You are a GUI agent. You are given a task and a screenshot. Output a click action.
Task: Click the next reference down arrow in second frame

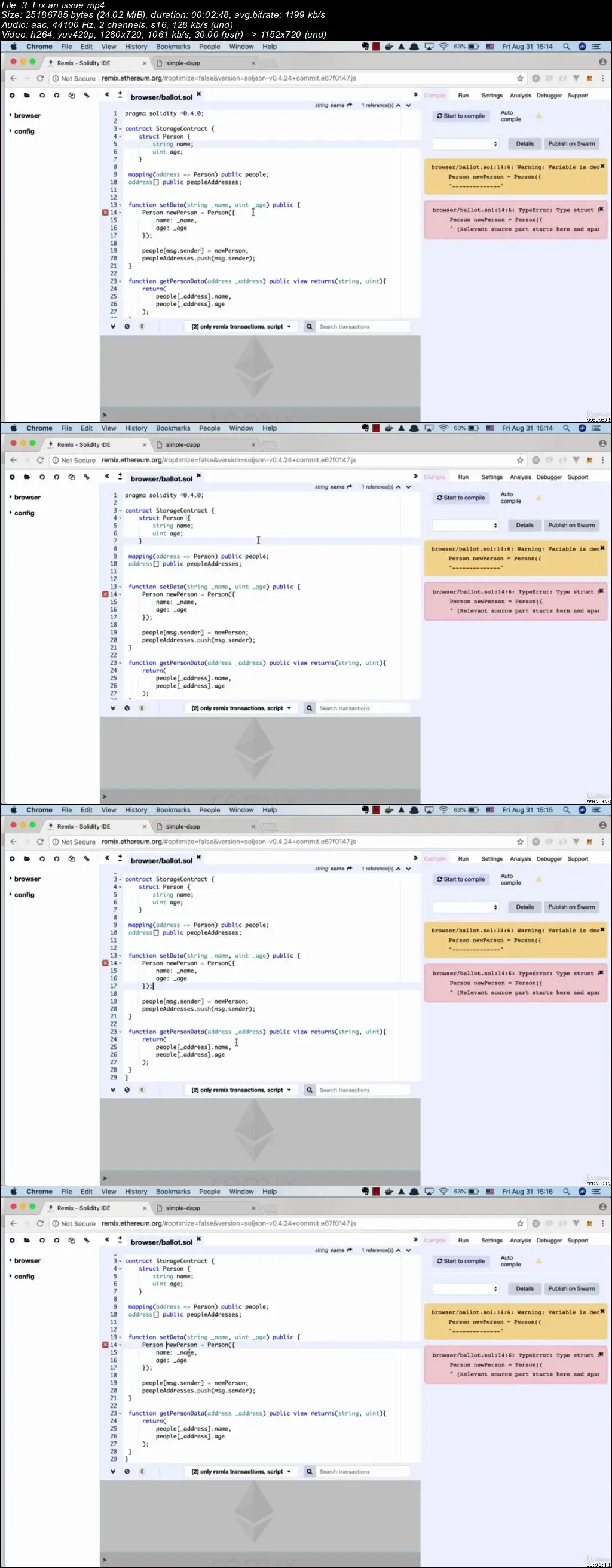click(409, 487)
